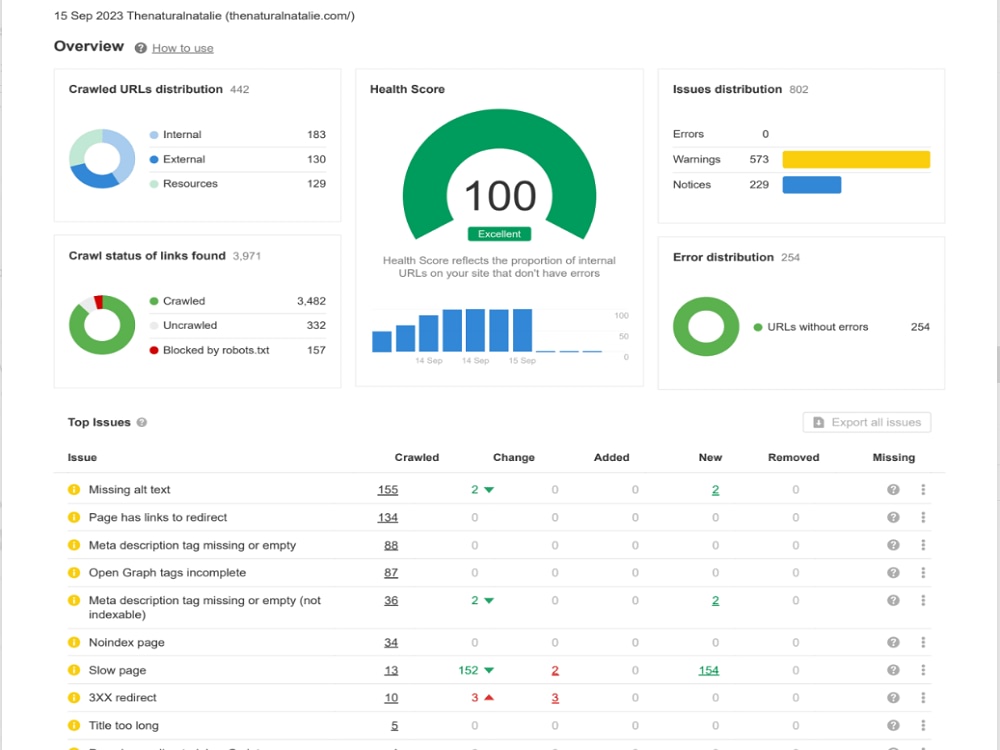Open help for Missing alt text row
This screenshot has width=1000, height=750.
tap(893, 490)
